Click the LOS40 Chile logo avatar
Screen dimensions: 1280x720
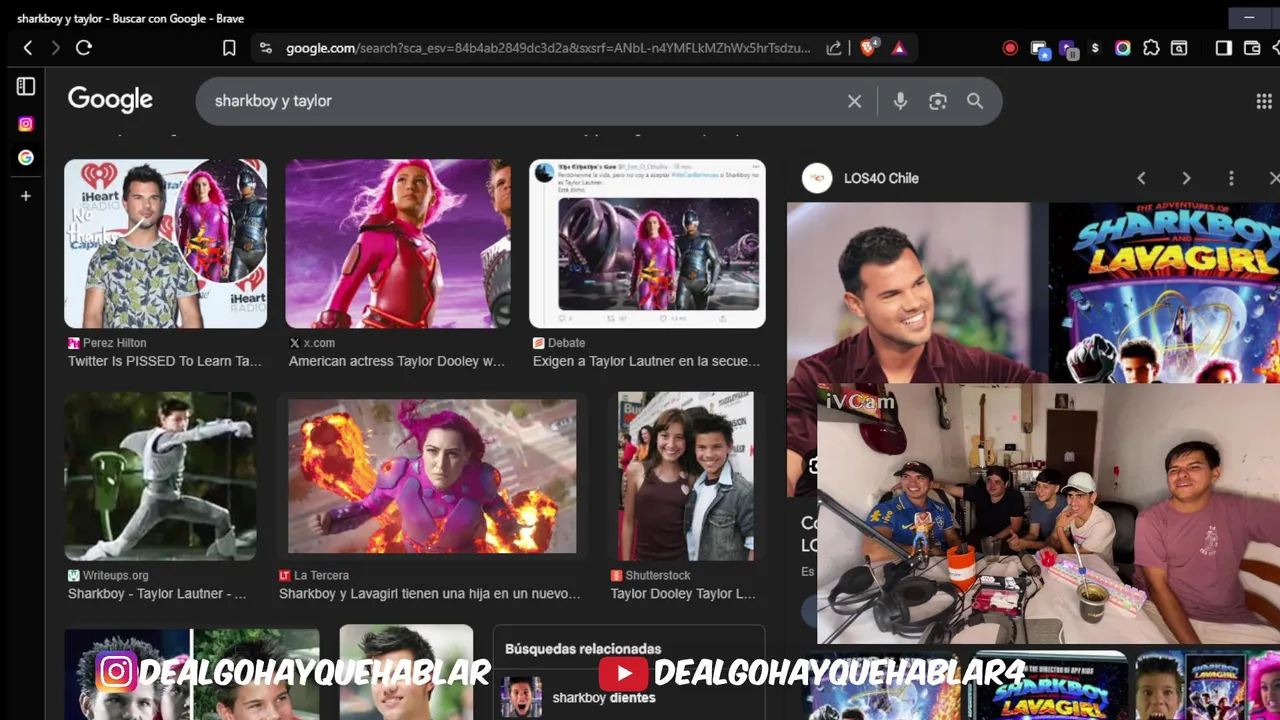(x=817, y=178)
